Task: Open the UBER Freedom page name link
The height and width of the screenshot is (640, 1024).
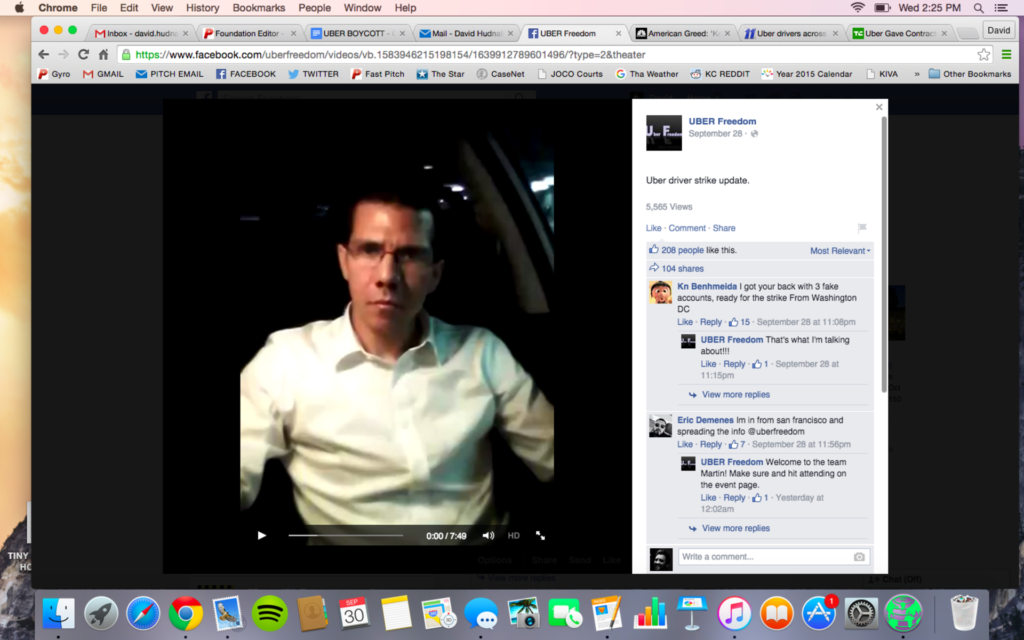Action: [x=722, y=121]
